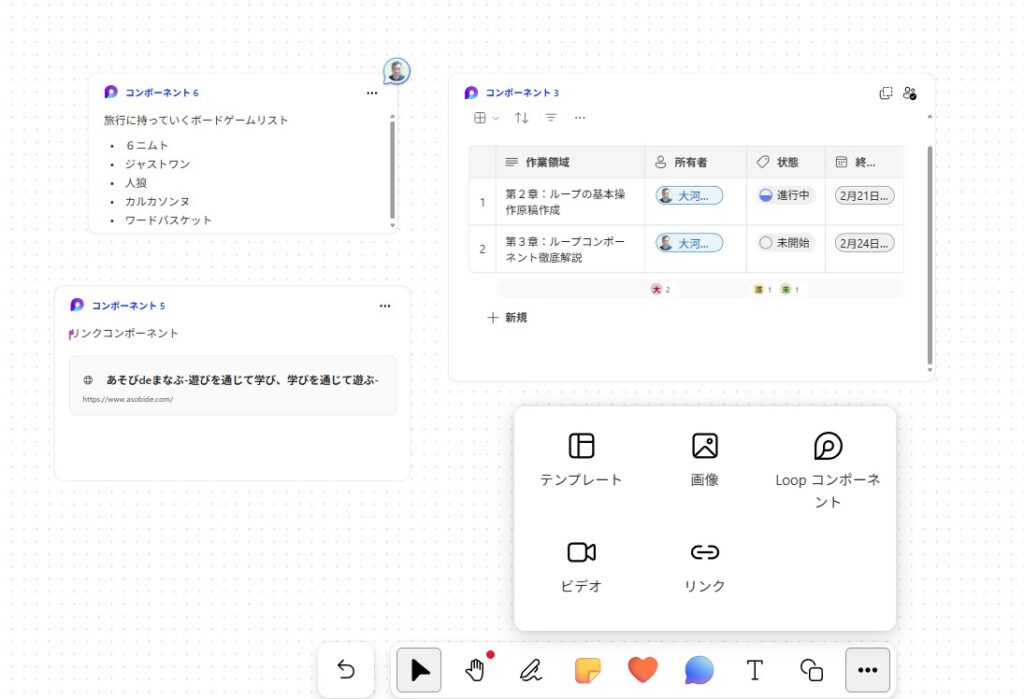Open the コンポーネント 5 options ellipsis menu

point(385,306)
